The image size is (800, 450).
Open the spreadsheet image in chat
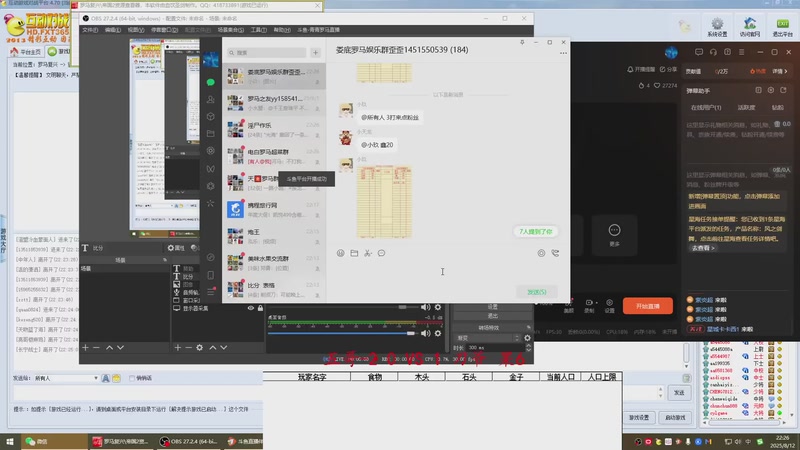[384, 202]
